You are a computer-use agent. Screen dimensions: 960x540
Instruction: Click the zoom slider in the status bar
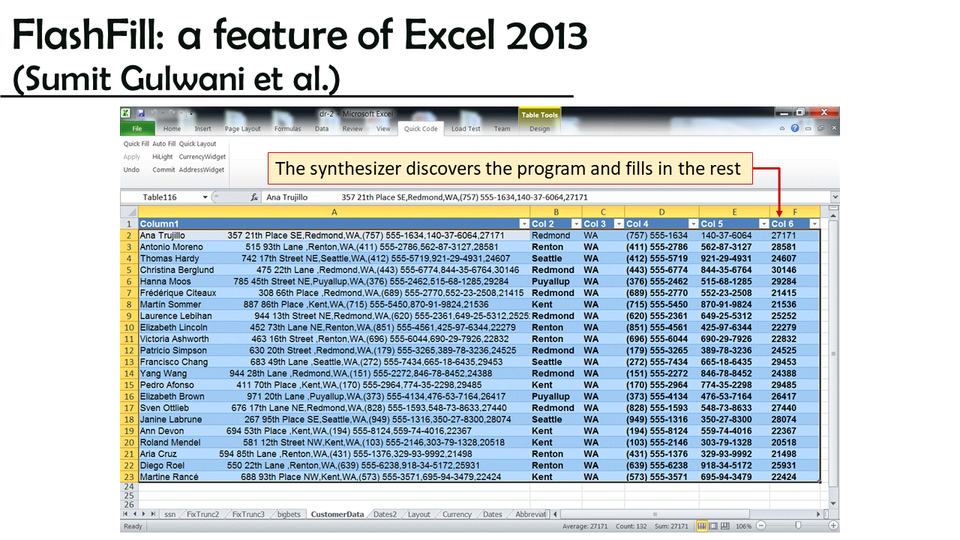pos(798,526)
